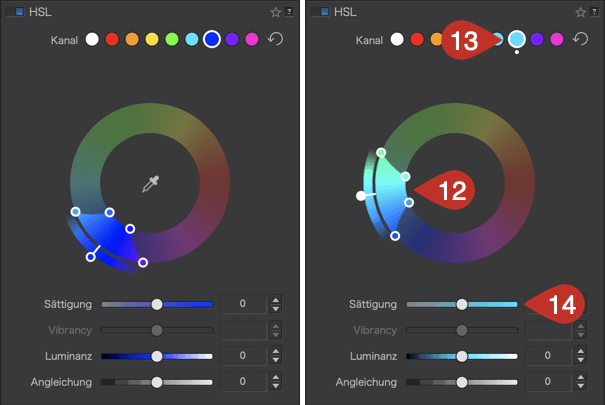Select the green channel in left panel

click(172, 39)
